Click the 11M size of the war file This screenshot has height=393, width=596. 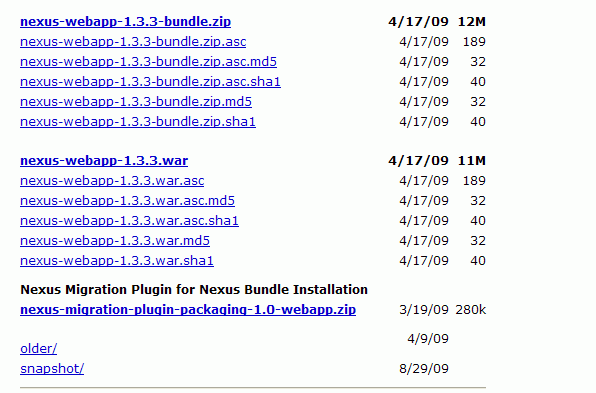coord(472,161)
